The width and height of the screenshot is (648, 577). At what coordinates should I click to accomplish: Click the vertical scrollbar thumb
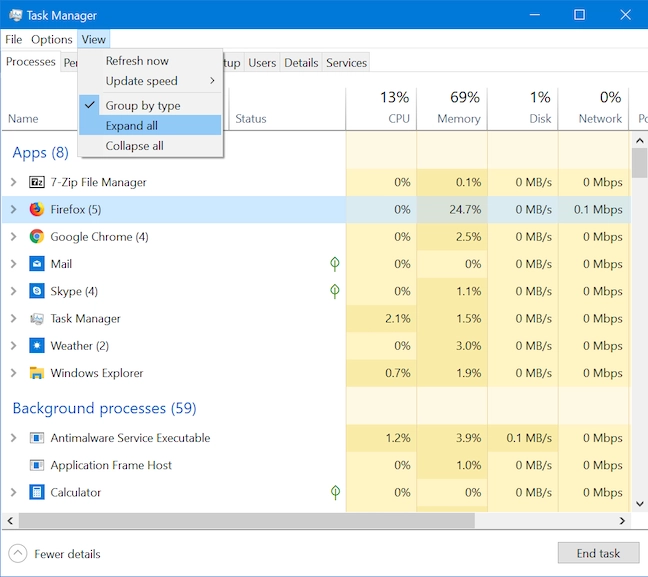pyautogui.click(x=640, y=162)
